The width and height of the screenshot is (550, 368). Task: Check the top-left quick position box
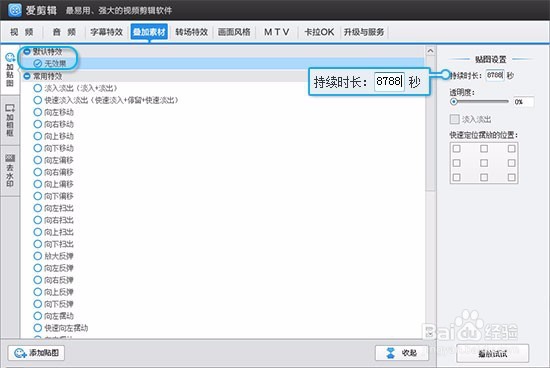point(456,149)
